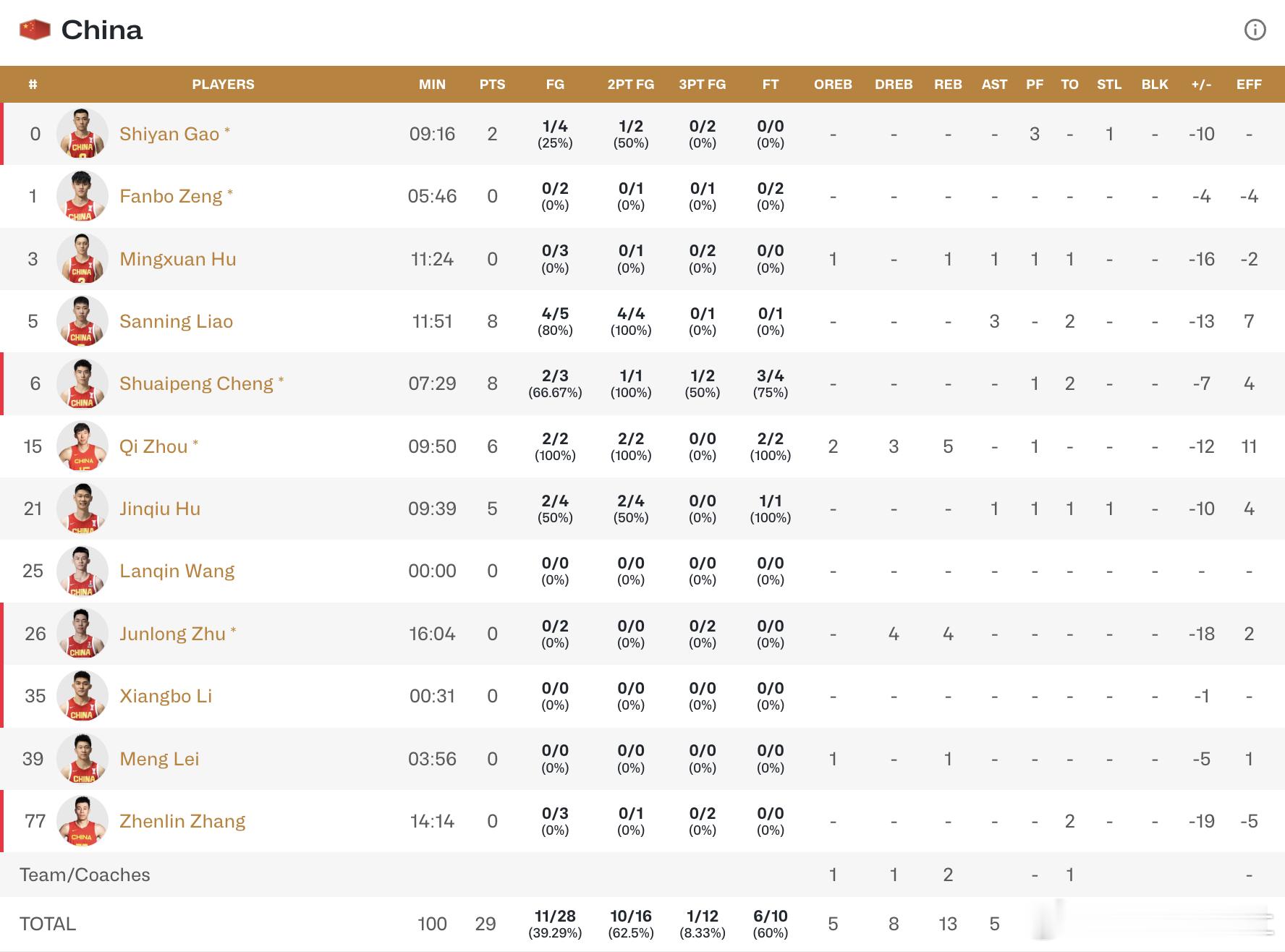Click Zhenlin Zhang's 14:14 minutes value

(432, 821)
